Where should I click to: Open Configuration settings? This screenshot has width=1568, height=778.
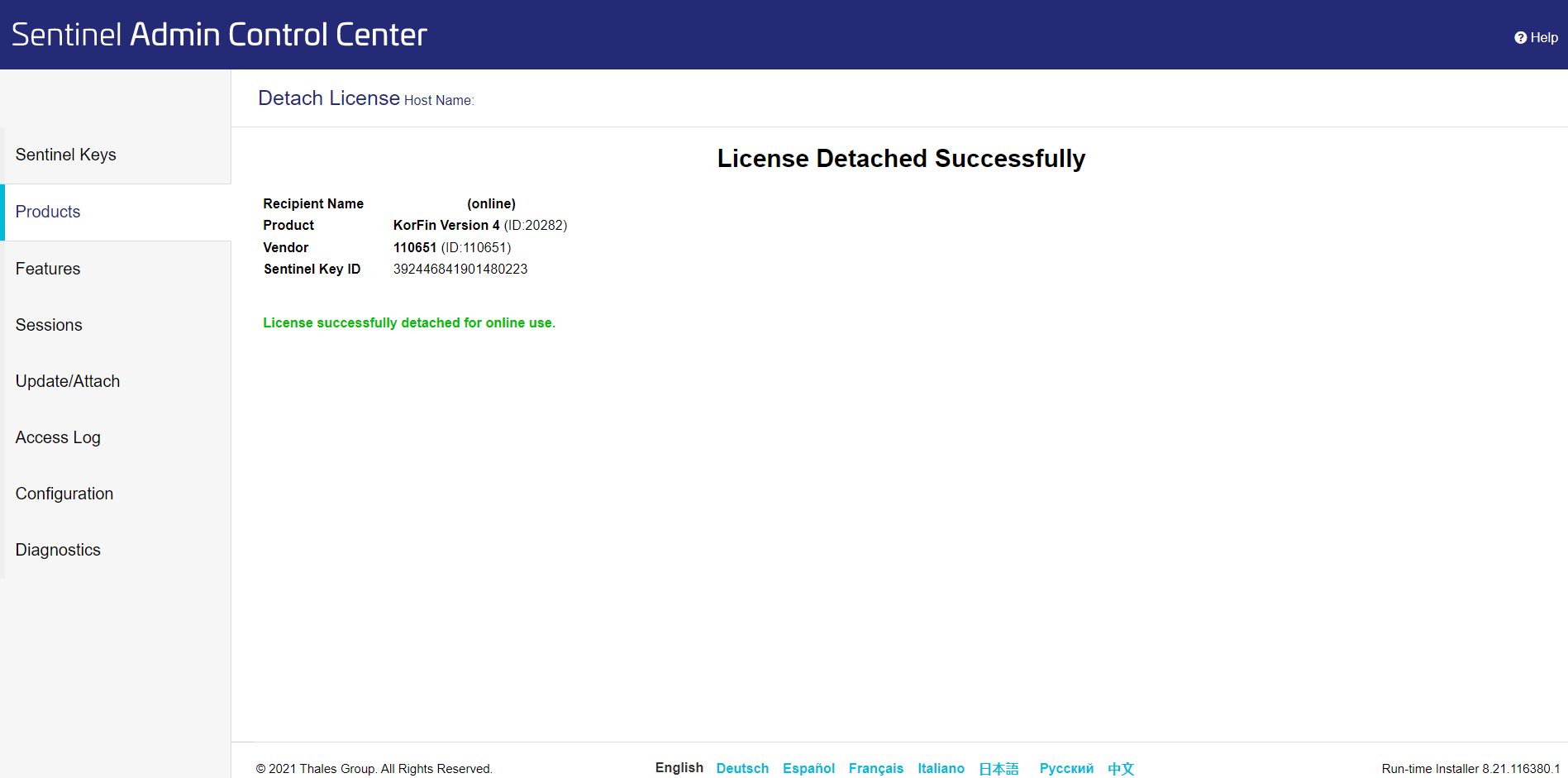(x=64, y=494)
